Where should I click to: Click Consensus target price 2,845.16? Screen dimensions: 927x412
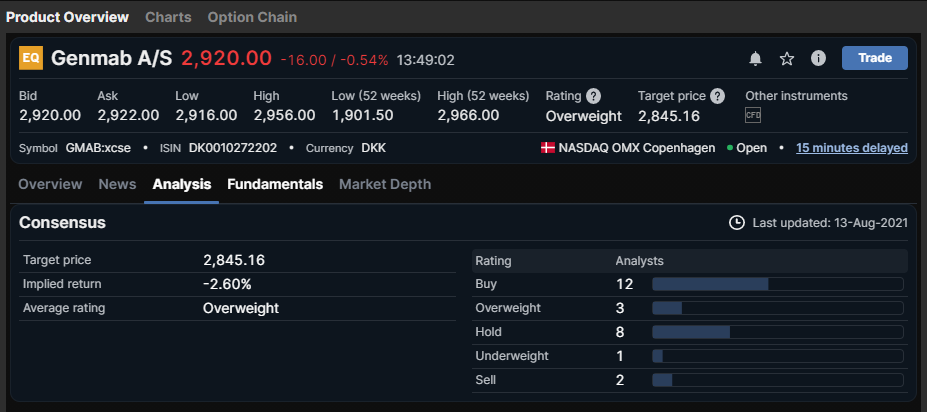pos(234,260)
